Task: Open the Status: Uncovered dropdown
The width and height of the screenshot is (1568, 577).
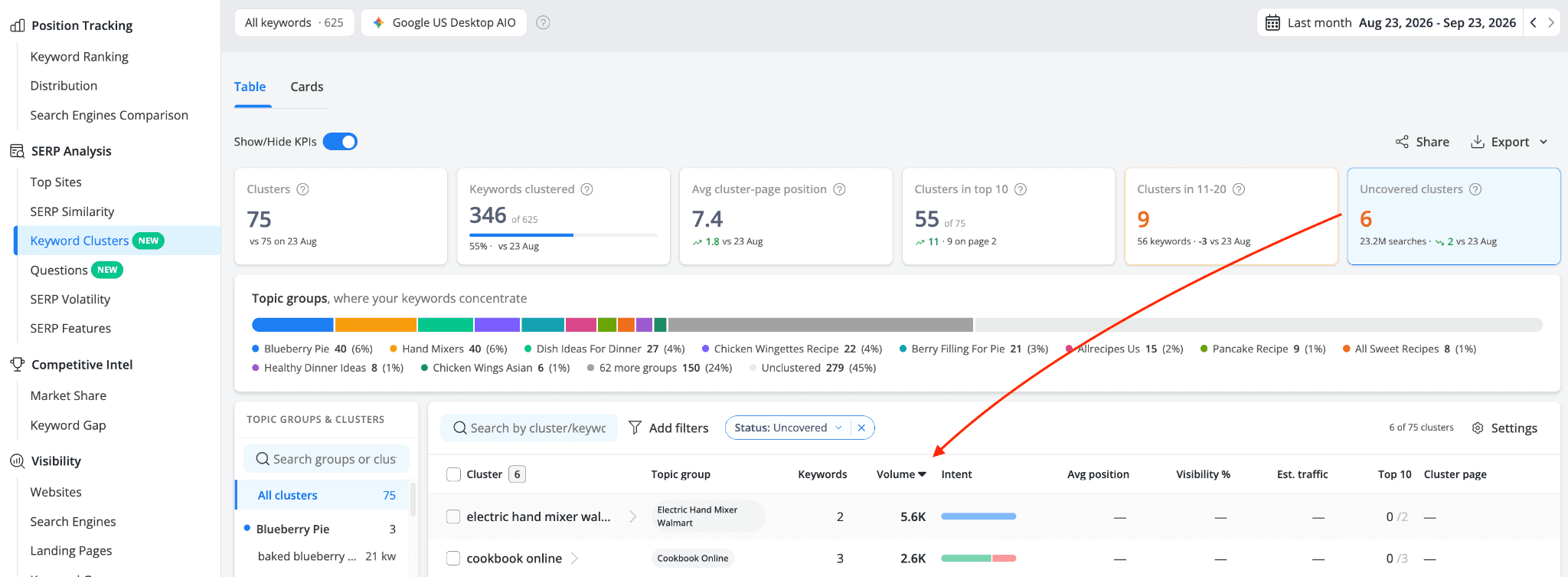Action: tap(789, 428)
